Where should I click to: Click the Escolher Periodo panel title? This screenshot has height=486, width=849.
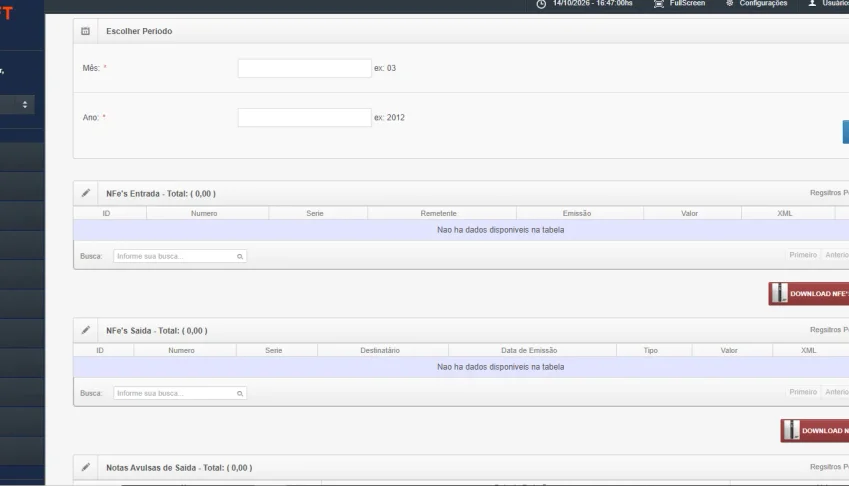(139, 31)
